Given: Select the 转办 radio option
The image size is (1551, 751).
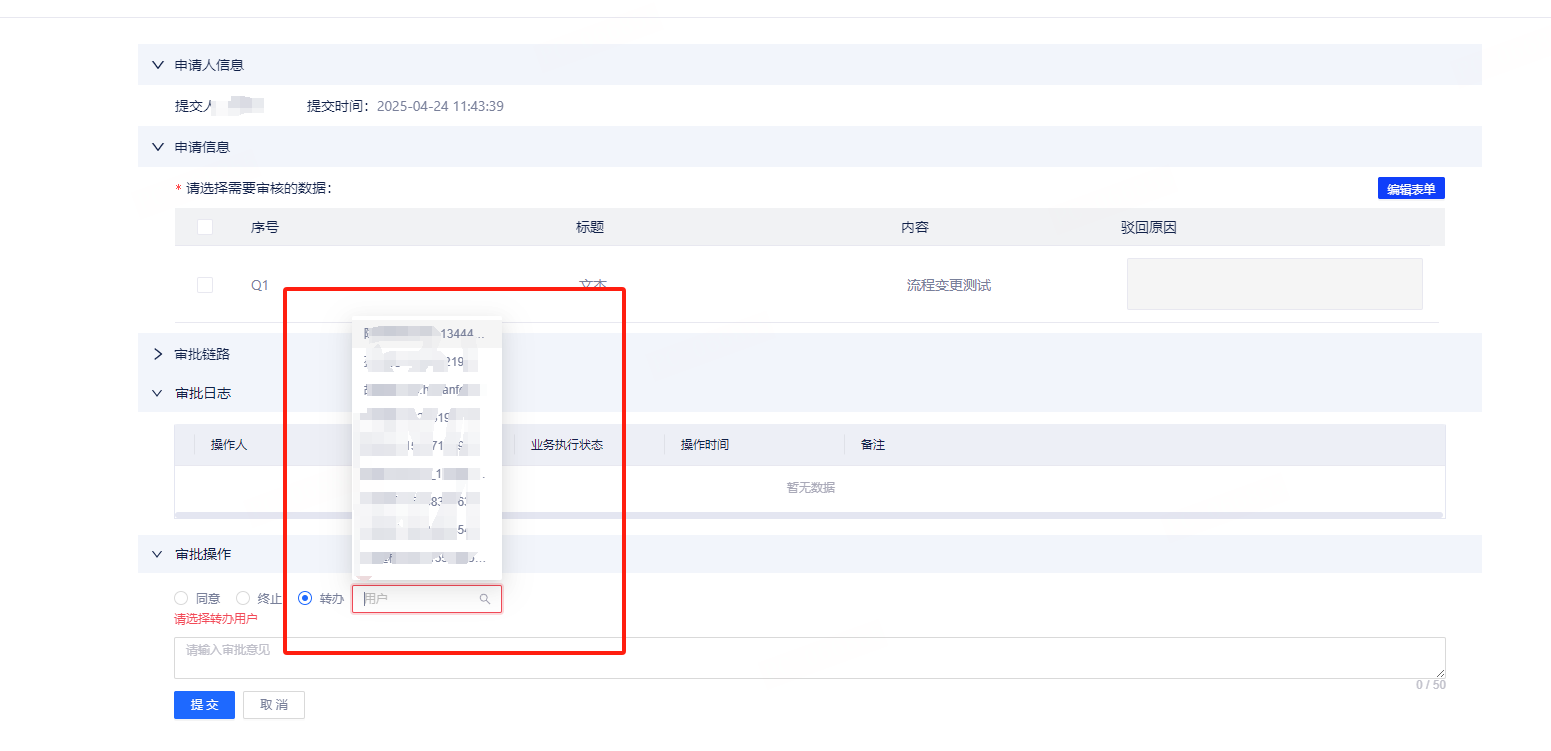Looking at the screenshot, I should coord(305,598).
